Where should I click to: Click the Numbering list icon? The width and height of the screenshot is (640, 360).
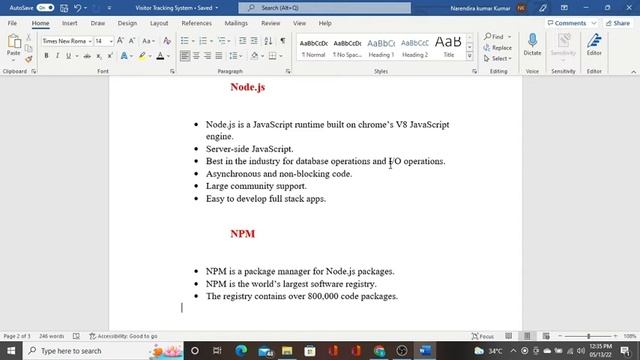[203, 41]
